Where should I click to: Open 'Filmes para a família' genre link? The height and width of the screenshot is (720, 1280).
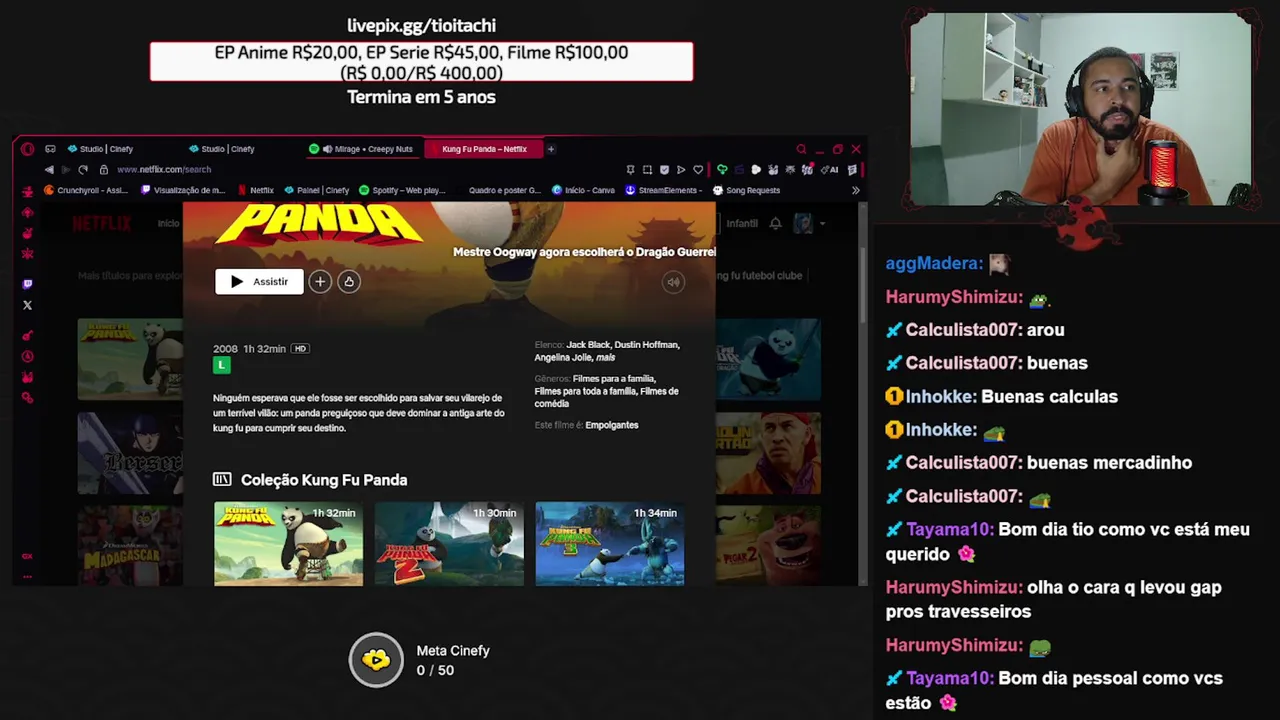[614, 379]
